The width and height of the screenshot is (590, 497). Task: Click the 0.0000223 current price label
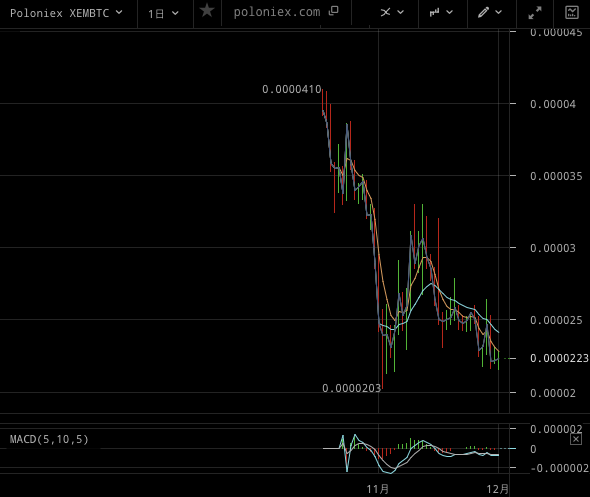click(x=559, y=358)
